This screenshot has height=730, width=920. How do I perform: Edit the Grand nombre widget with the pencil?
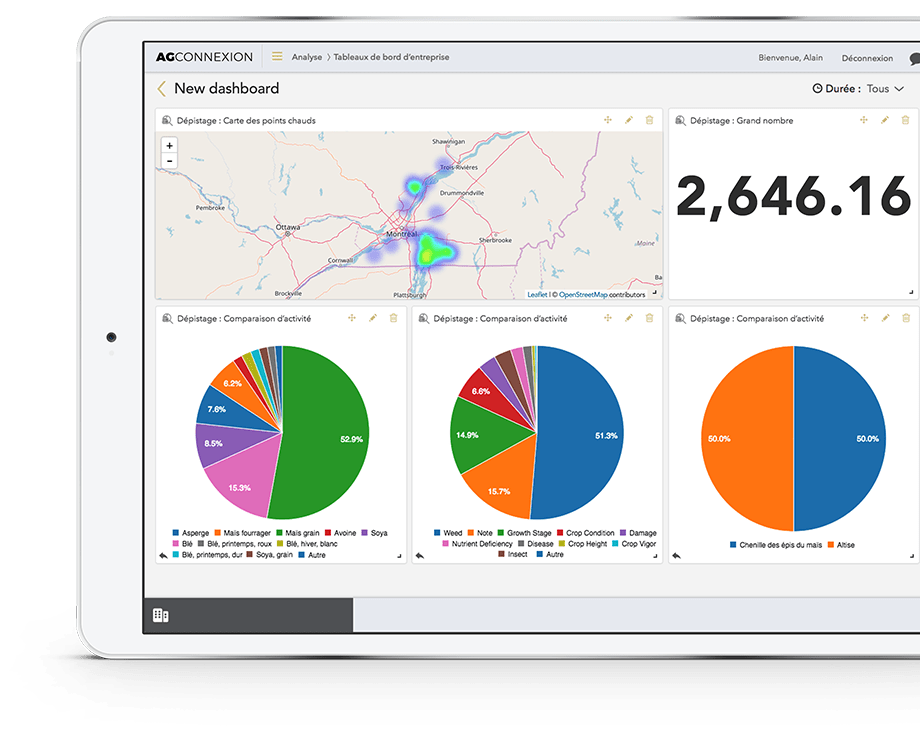(885, 120)
